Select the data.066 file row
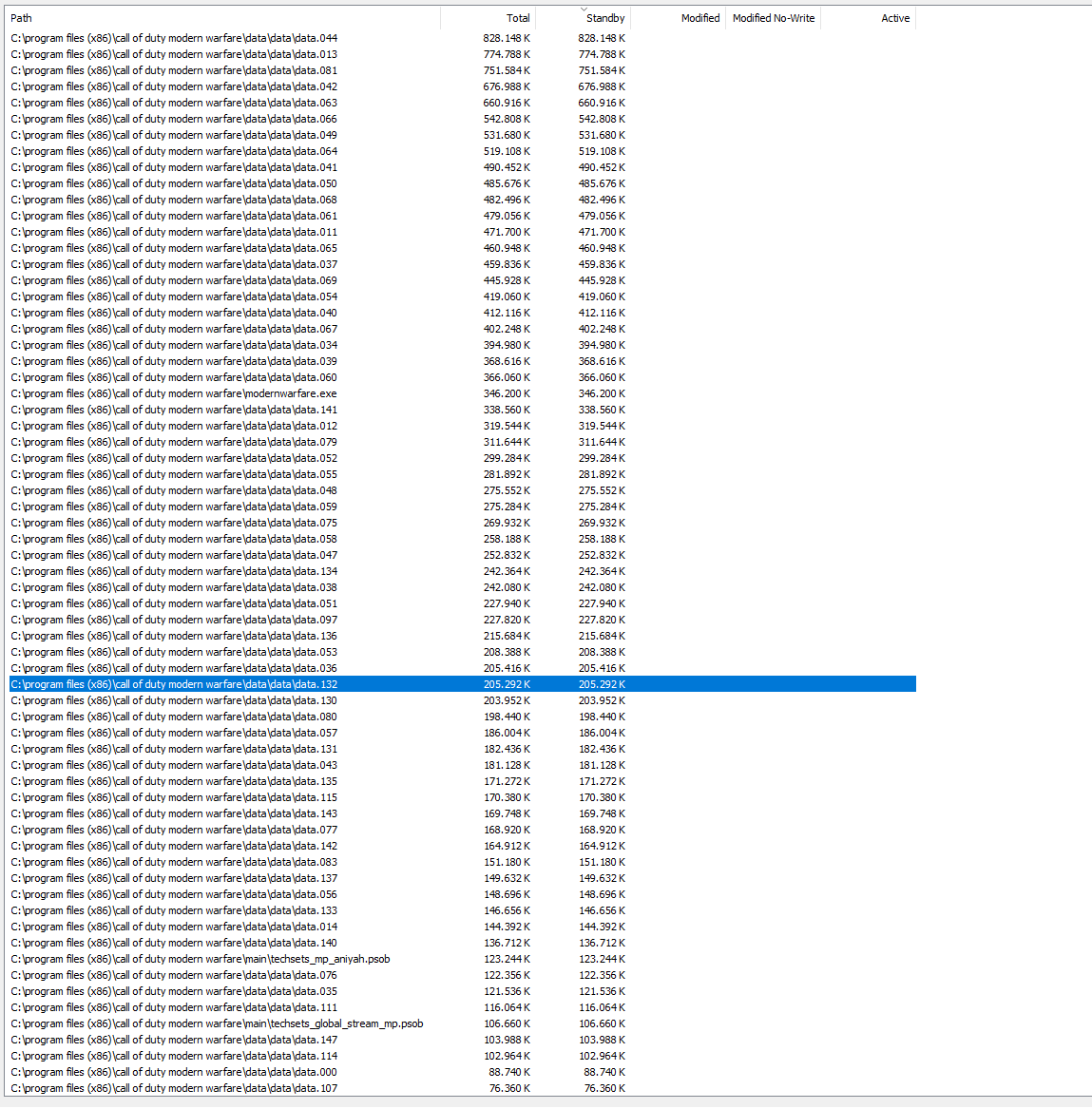Image resolution: width=1092 pixels, height=1109 pixels. point(463,120)
